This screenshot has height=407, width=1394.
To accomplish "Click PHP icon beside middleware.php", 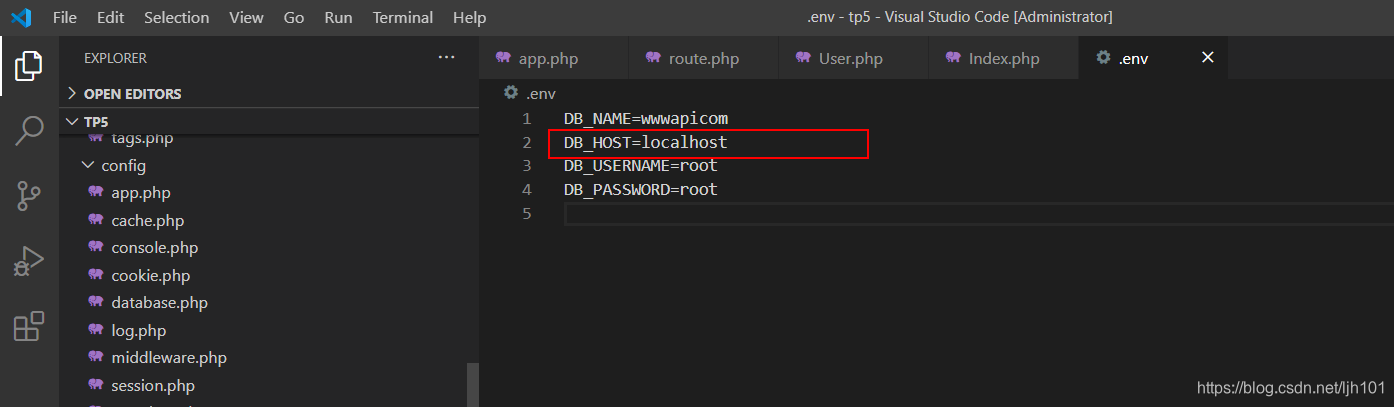I will click(96, 357).
